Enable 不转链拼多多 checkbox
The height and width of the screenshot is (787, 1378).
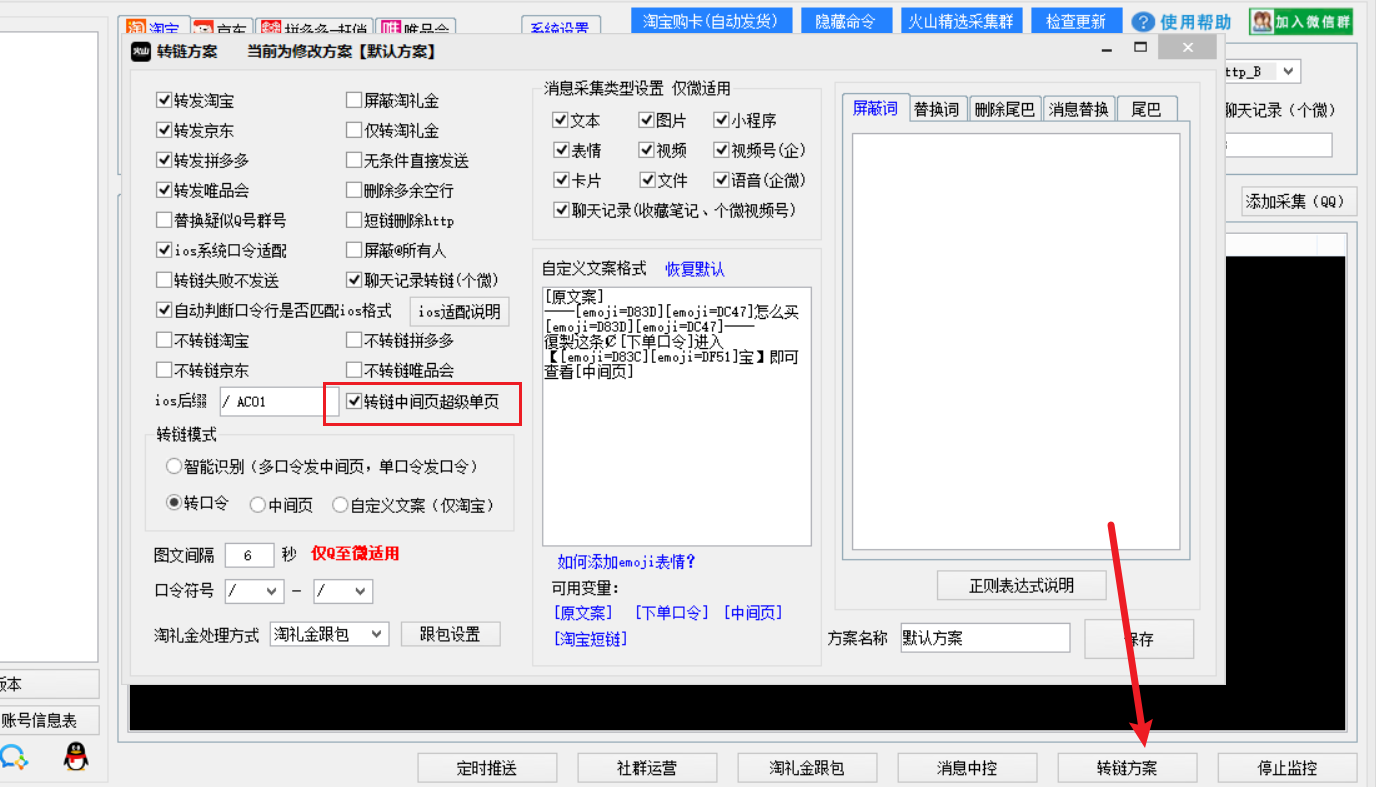[399, 341]
